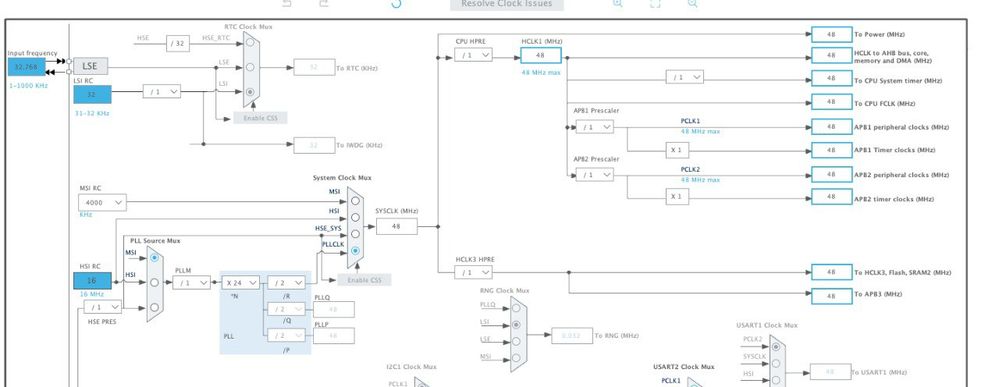Click To CPU System timer value box

831,78
